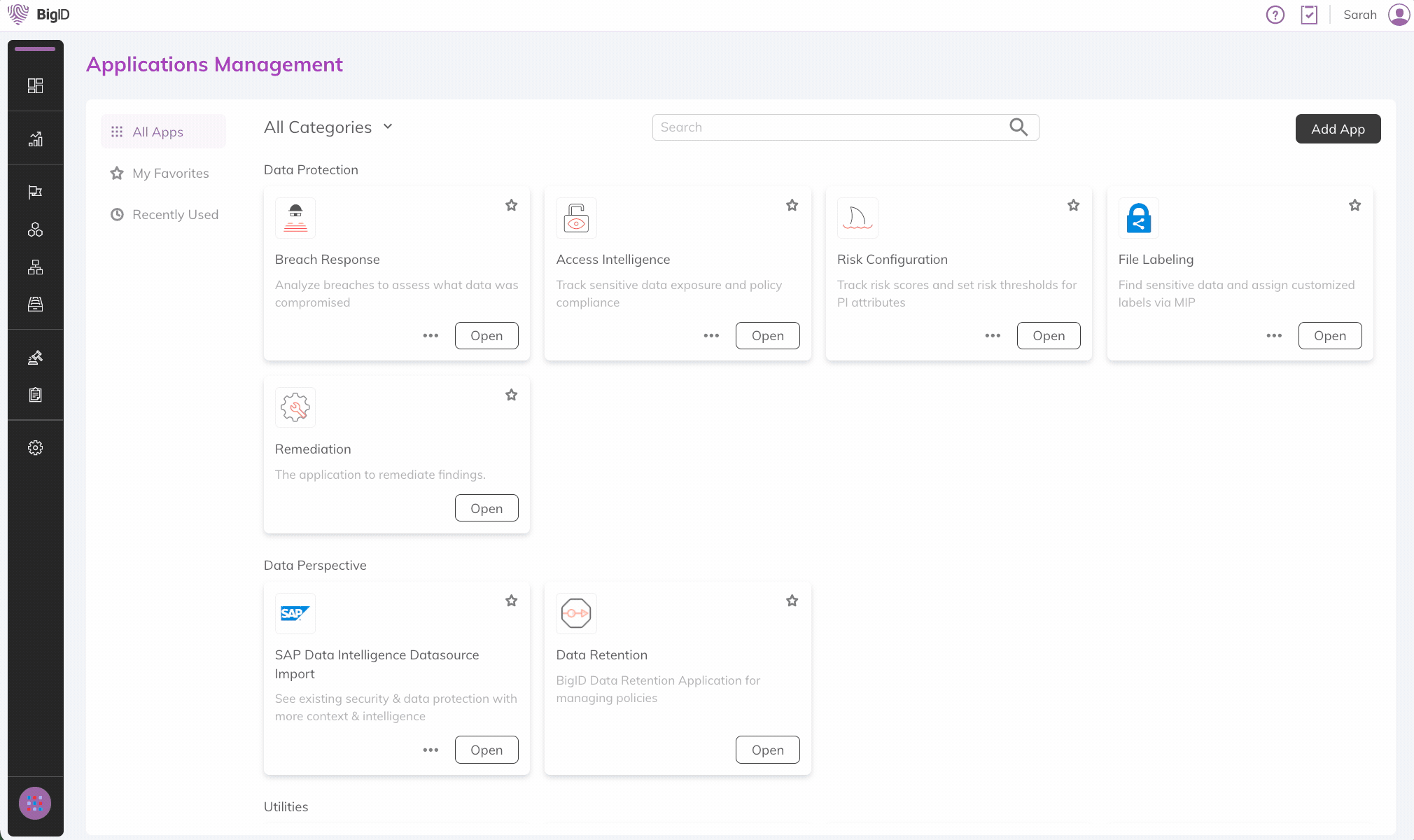
Task: Click the dashboard icon in the sidebar
Action: click(35, 85)
